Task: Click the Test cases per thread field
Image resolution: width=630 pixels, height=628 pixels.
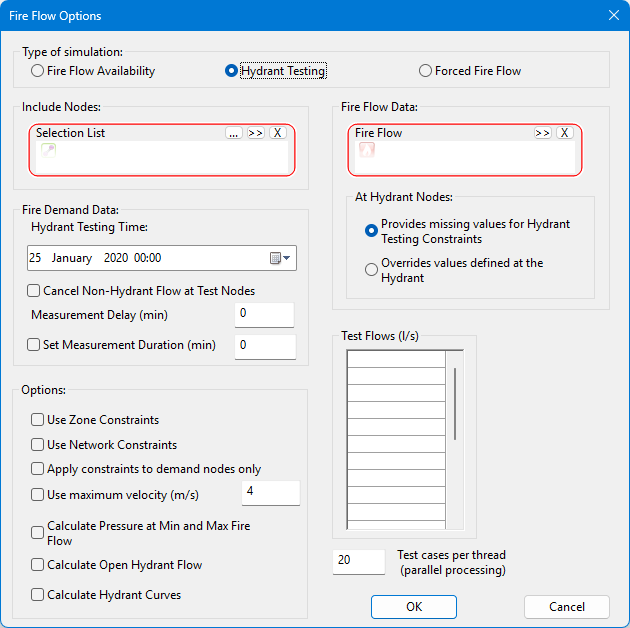Action: 358,561
